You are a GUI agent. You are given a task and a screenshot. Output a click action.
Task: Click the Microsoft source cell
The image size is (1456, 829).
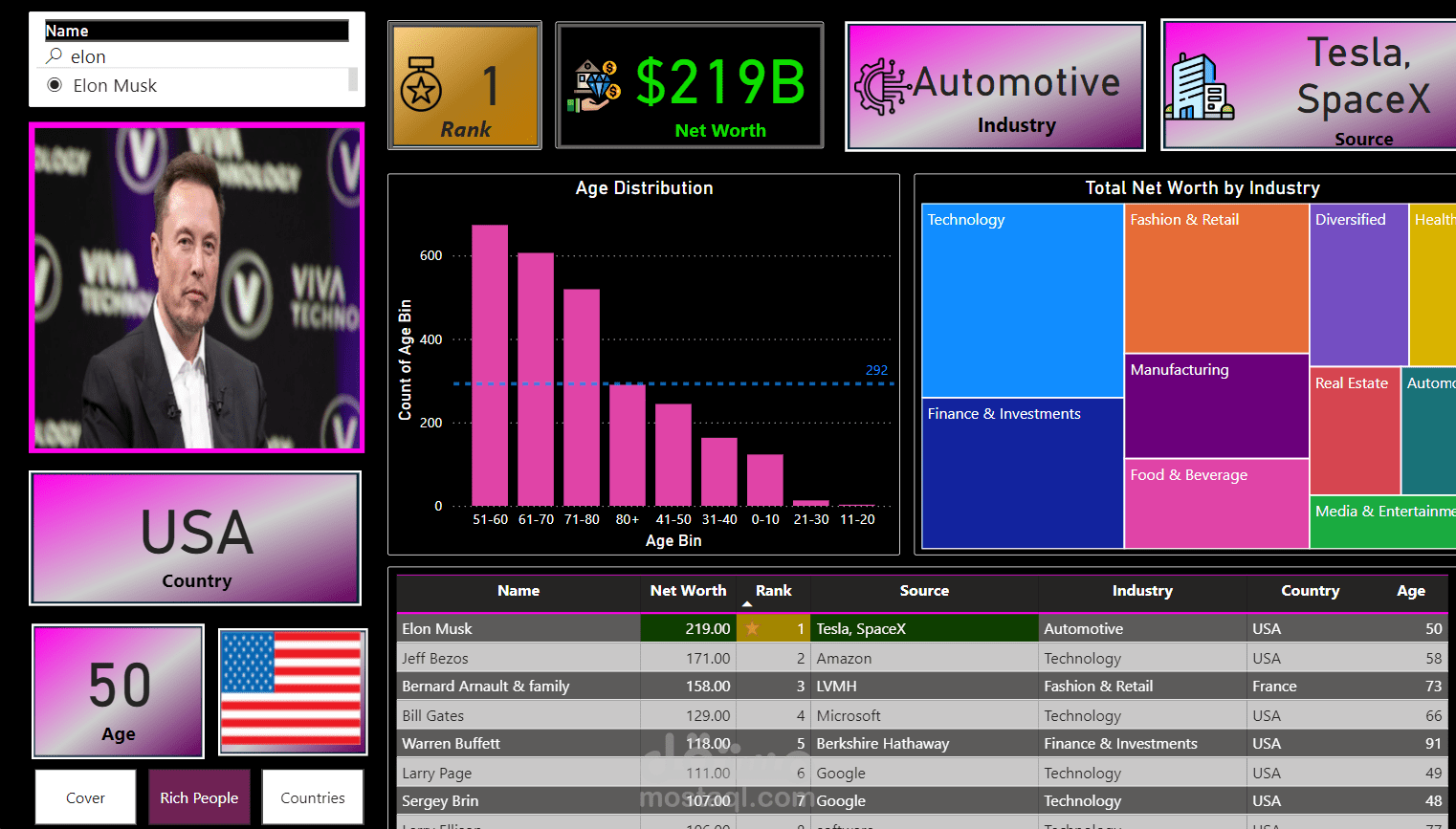924,715
